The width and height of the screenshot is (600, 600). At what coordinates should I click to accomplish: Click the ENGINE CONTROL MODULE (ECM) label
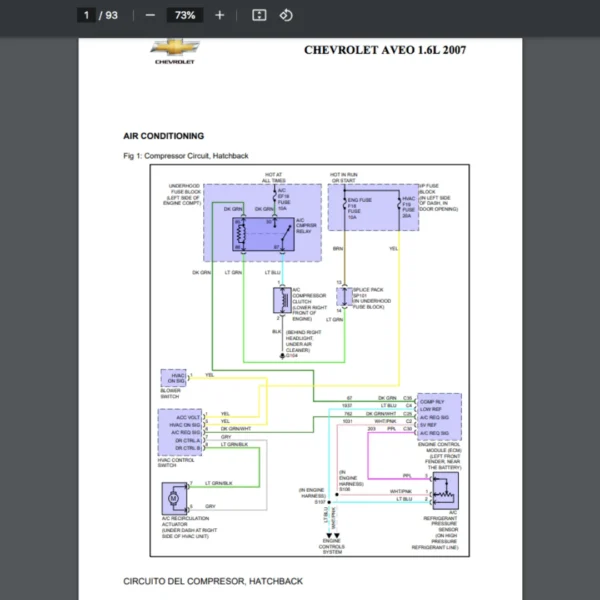coord(440,456)
